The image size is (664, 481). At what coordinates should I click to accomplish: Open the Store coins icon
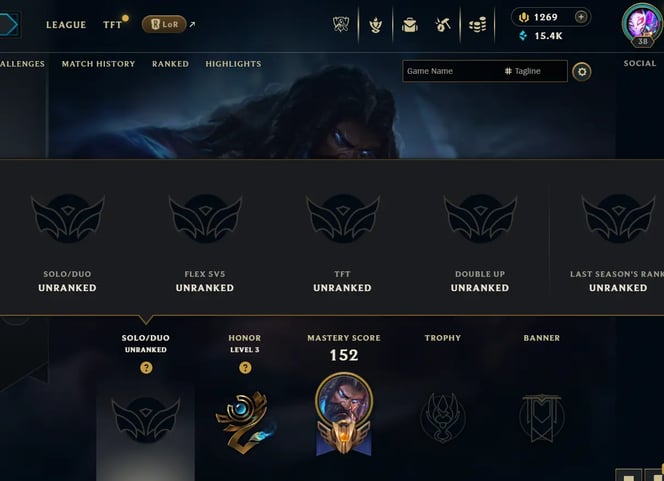point(477,25)
